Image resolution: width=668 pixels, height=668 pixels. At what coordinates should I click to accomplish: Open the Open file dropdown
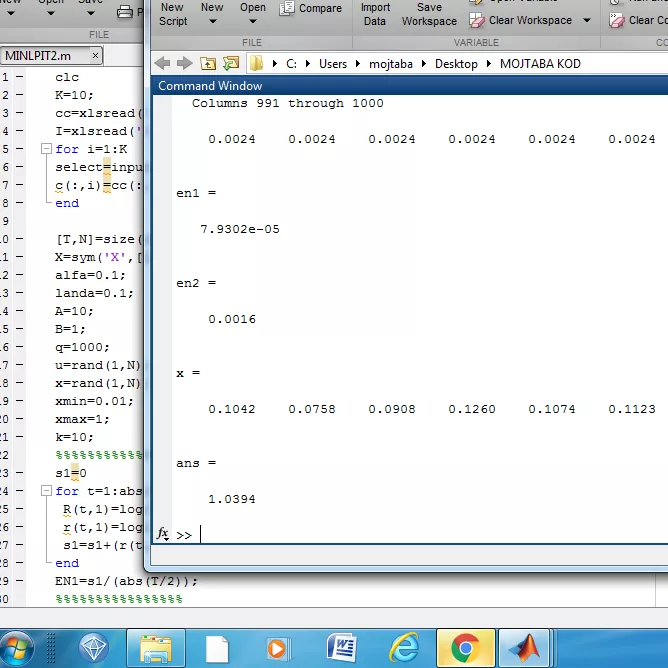(253, 13)
